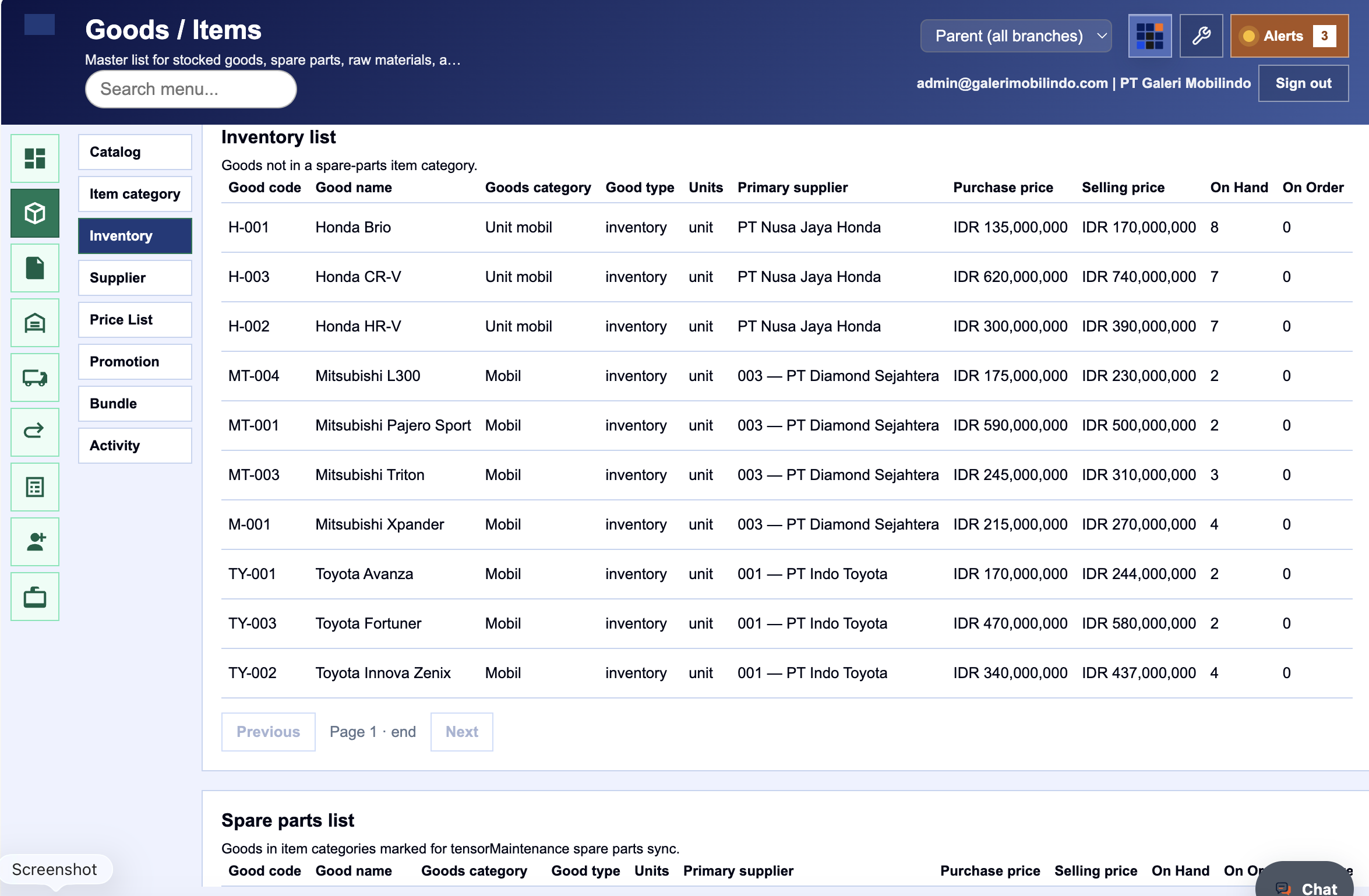Focus the Search menu field
1369x896 pixels.
(x=191, y=89)
